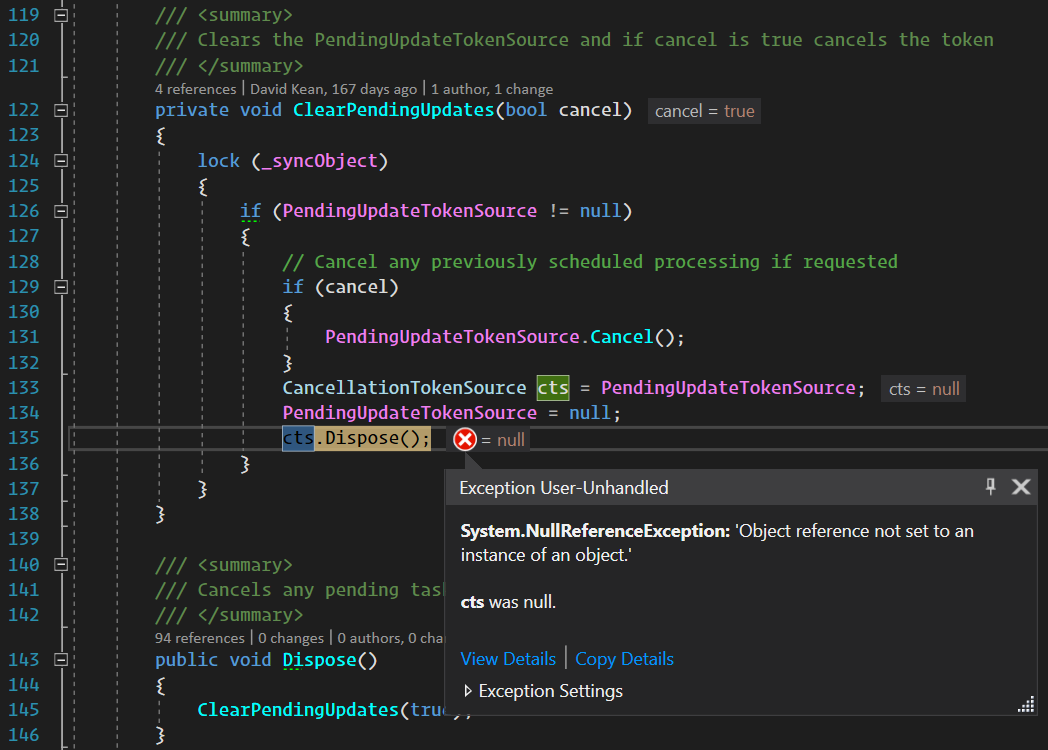
Task: Collapse the if (cancel) block at line 129
Action: (x=61, y=287)
